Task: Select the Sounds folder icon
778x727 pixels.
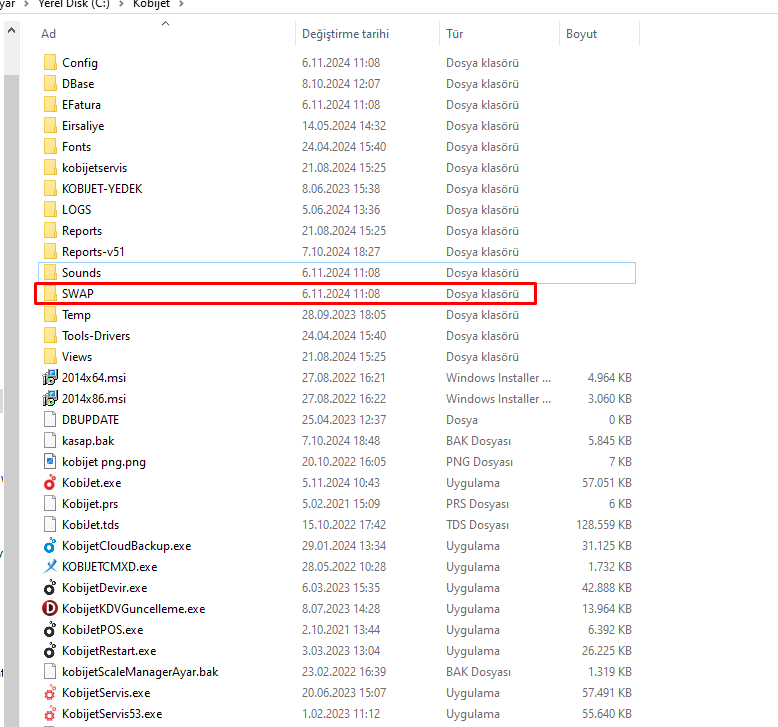Action: click(50, 272)
